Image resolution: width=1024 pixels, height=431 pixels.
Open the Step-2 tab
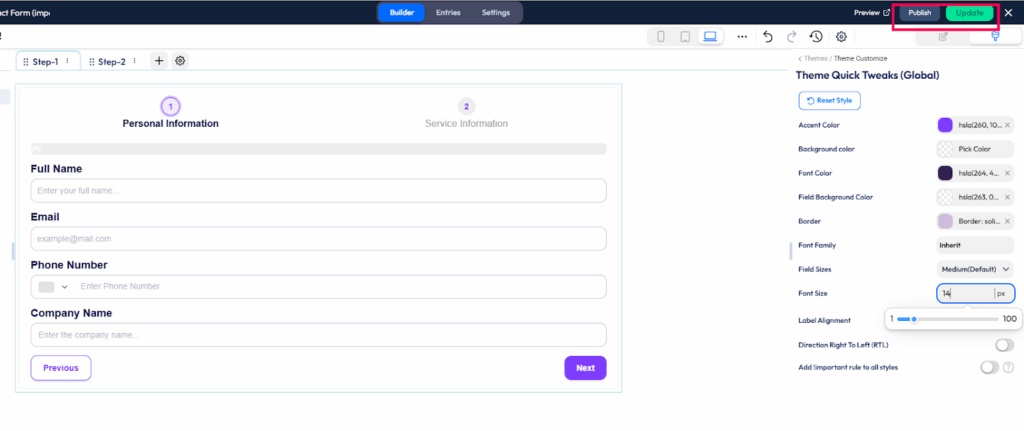click(x=111, y=62)
